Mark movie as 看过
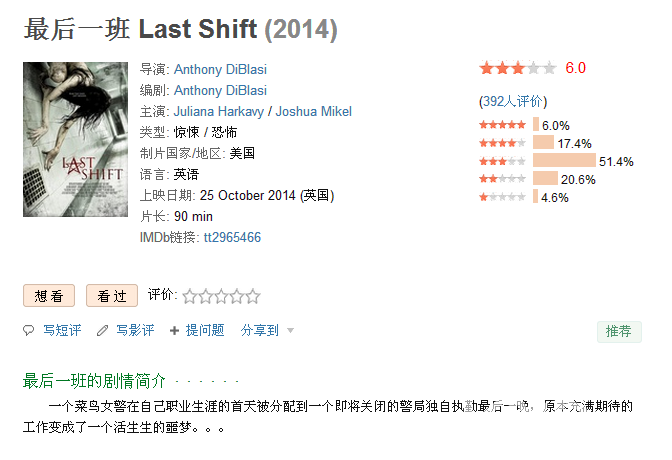This screenshot has height=460, width=672. tap(112, 296)
